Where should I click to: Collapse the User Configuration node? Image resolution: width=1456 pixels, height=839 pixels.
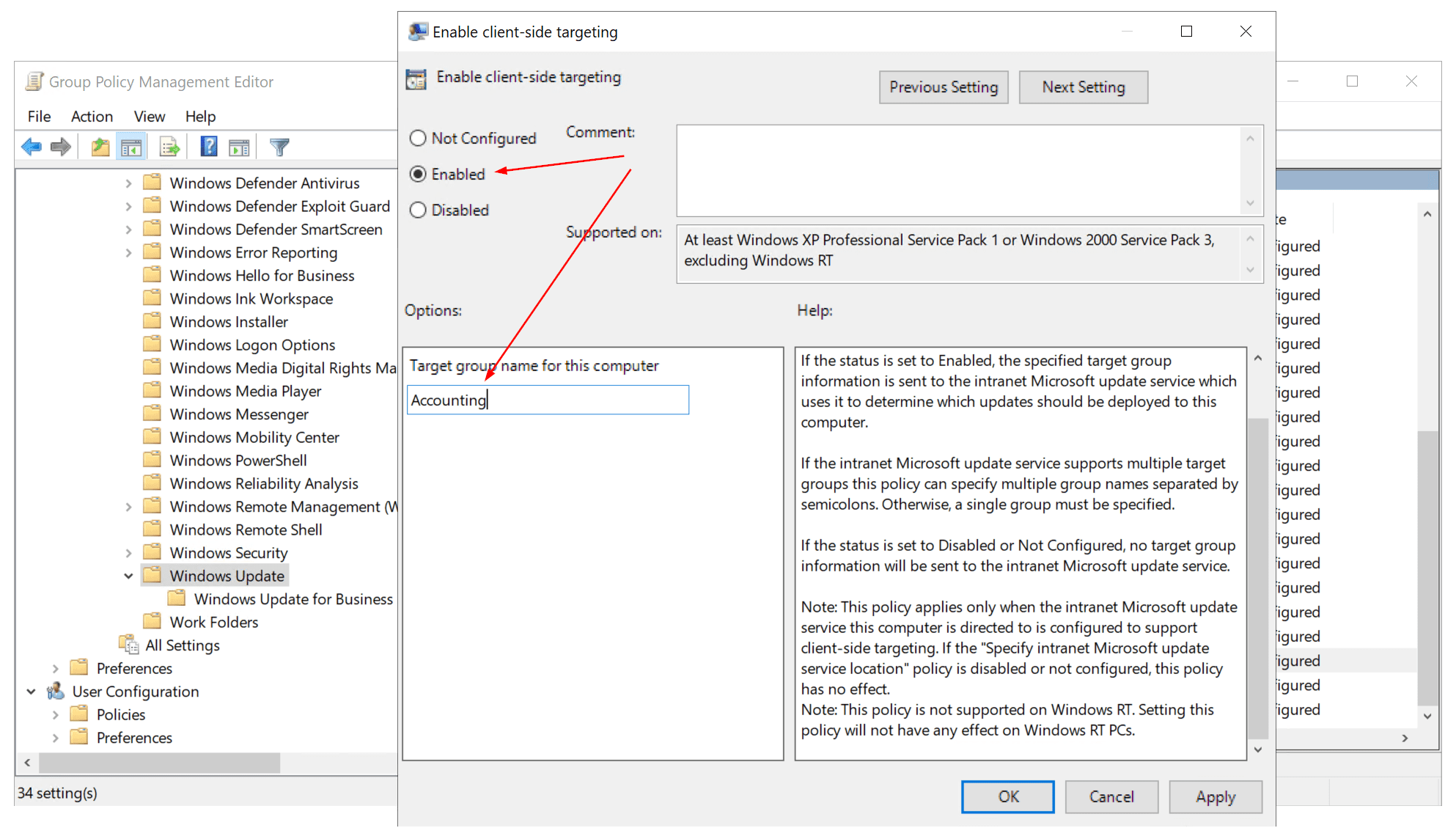pyautogui.click(x=31, y=692)
